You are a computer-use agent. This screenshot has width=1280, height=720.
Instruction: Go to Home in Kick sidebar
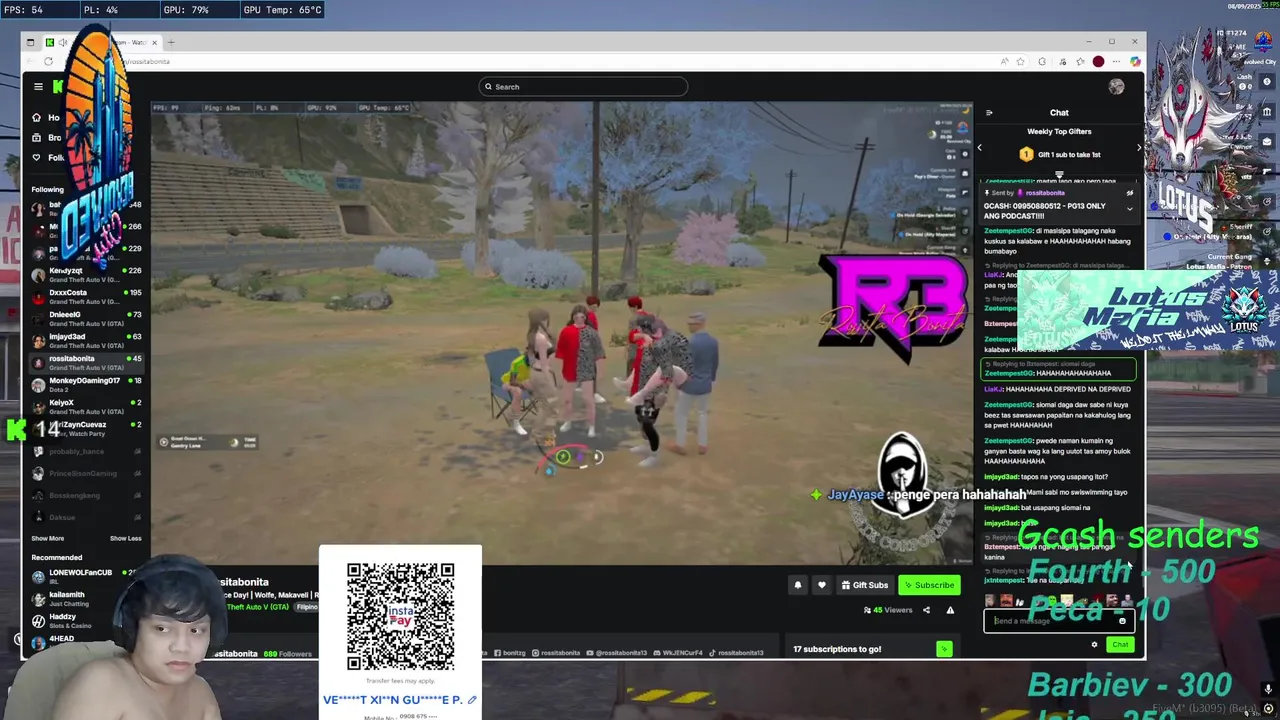coord(45,118)
